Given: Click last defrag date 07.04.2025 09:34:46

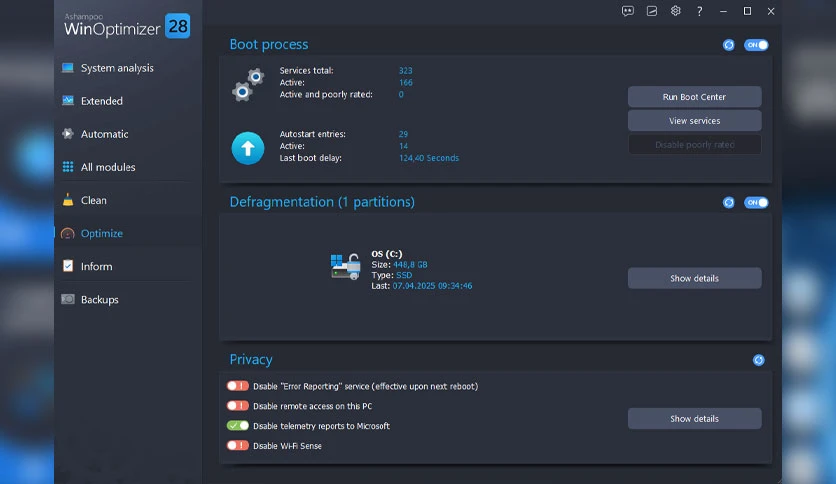Looking at the screenshot, I should pyautogui.click(x=432, y=286).
